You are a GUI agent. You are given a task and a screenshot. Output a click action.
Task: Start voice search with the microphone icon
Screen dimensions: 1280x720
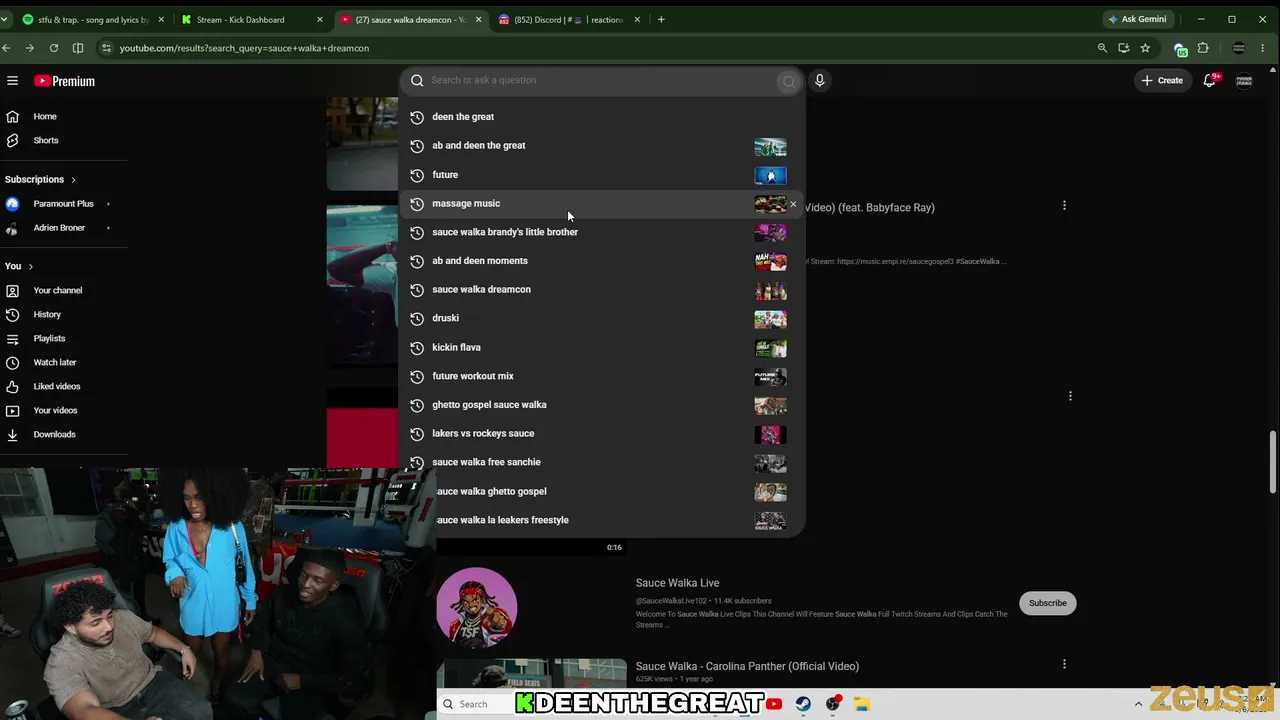(x=819, y=80)
